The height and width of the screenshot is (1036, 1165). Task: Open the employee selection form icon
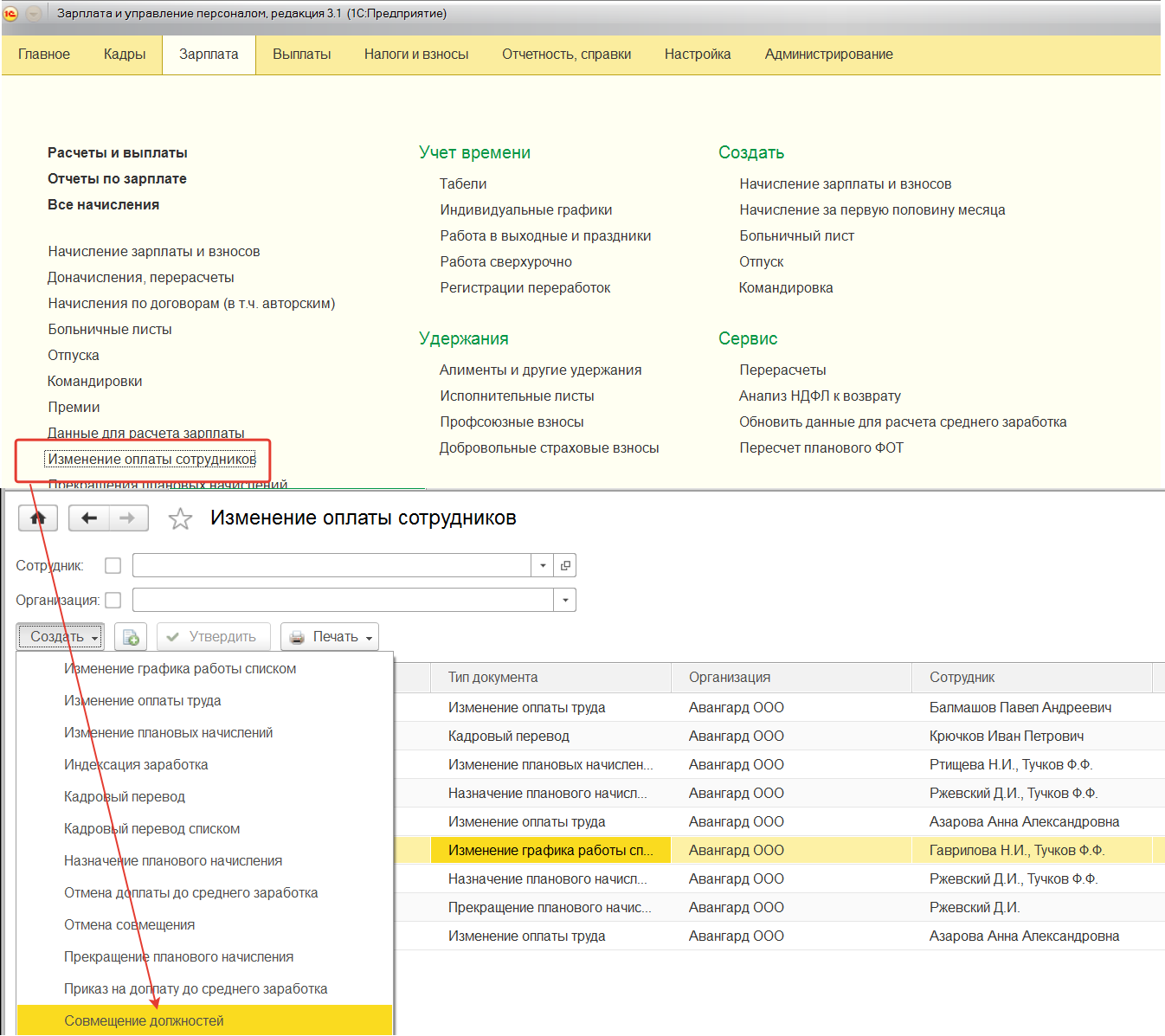click(x=565, y=566)
